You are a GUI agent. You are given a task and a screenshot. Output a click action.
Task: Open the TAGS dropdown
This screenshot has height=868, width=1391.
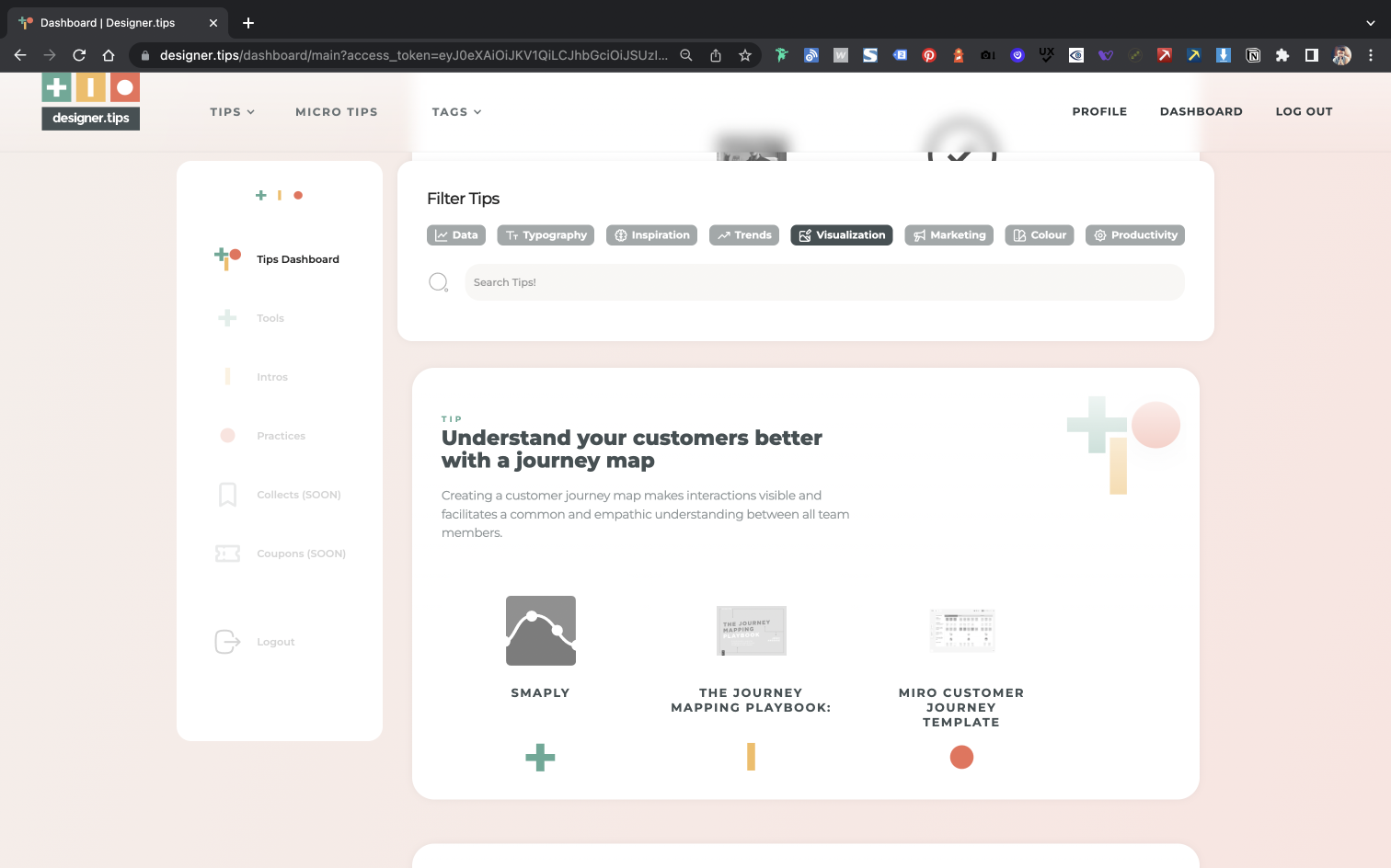456,111
